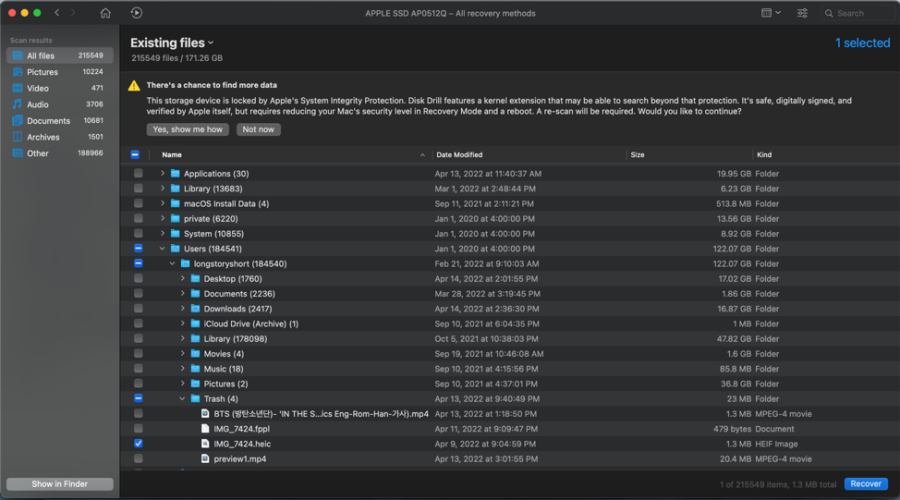Expand the Movies folder
This screenshot has width=900, height=500.
click(183, 354)
